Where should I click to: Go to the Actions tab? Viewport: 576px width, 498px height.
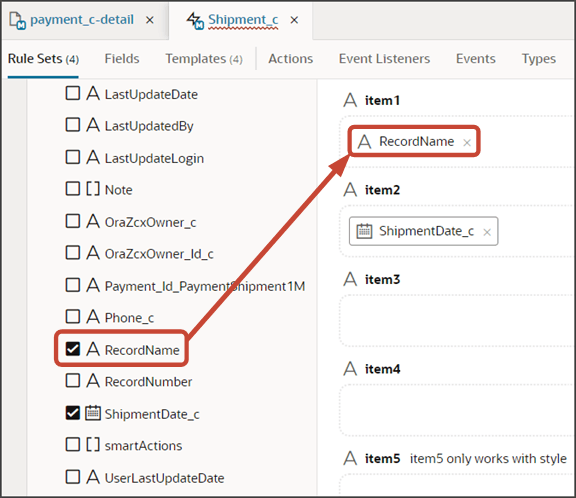click(291, 59)
